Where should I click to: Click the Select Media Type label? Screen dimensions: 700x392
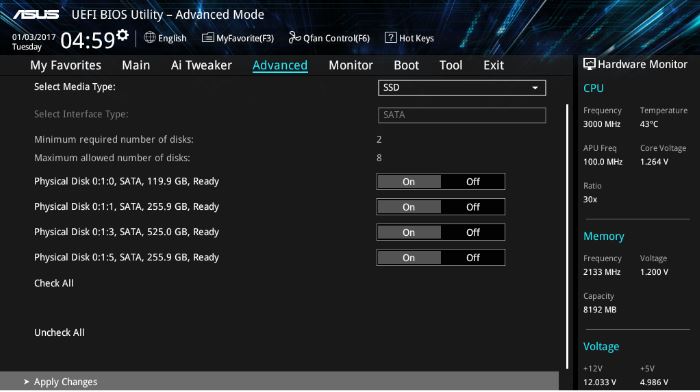[x=75, y=87]
